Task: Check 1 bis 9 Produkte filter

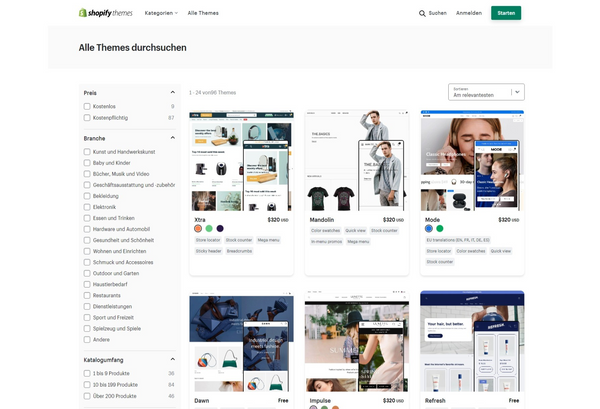Action: (87, 373)
